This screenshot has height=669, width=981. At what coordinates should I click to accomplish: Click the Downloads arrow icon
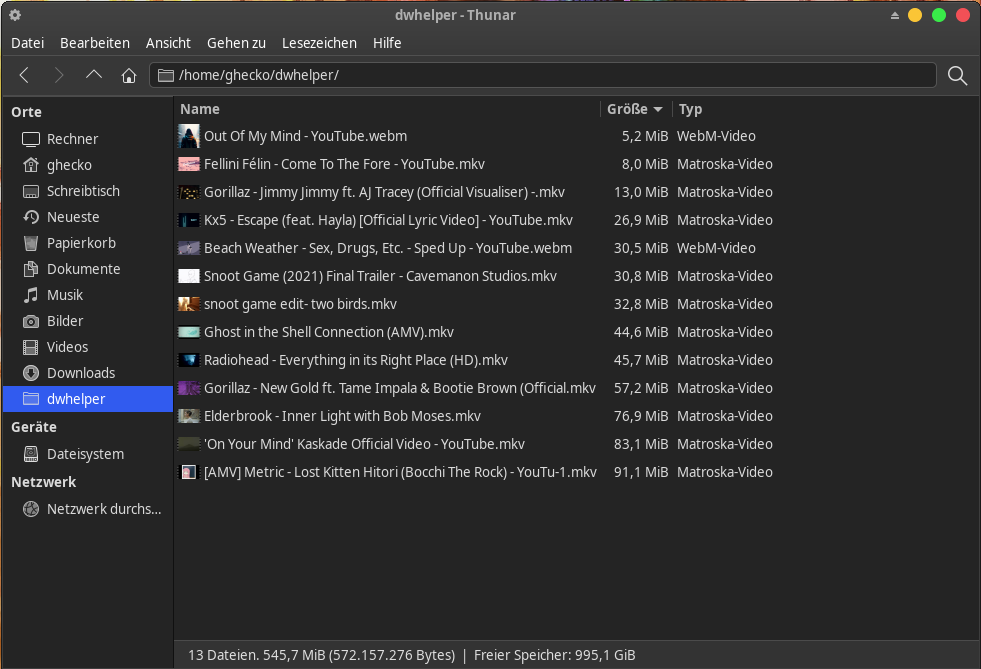(31, 373)
